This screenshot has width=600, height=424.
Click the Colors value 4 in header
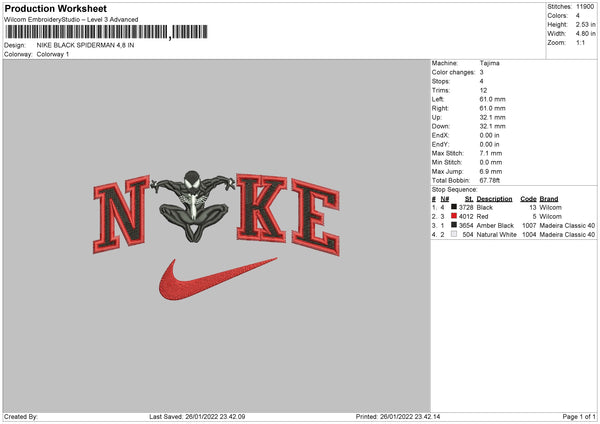[x=578, y=16]
